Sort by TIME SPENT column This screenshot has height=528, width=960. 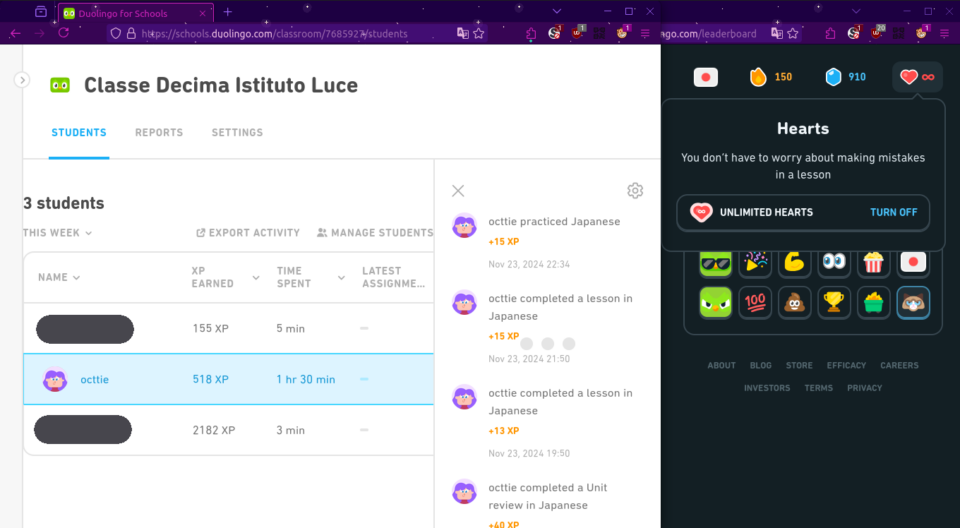tap(310, 277)
